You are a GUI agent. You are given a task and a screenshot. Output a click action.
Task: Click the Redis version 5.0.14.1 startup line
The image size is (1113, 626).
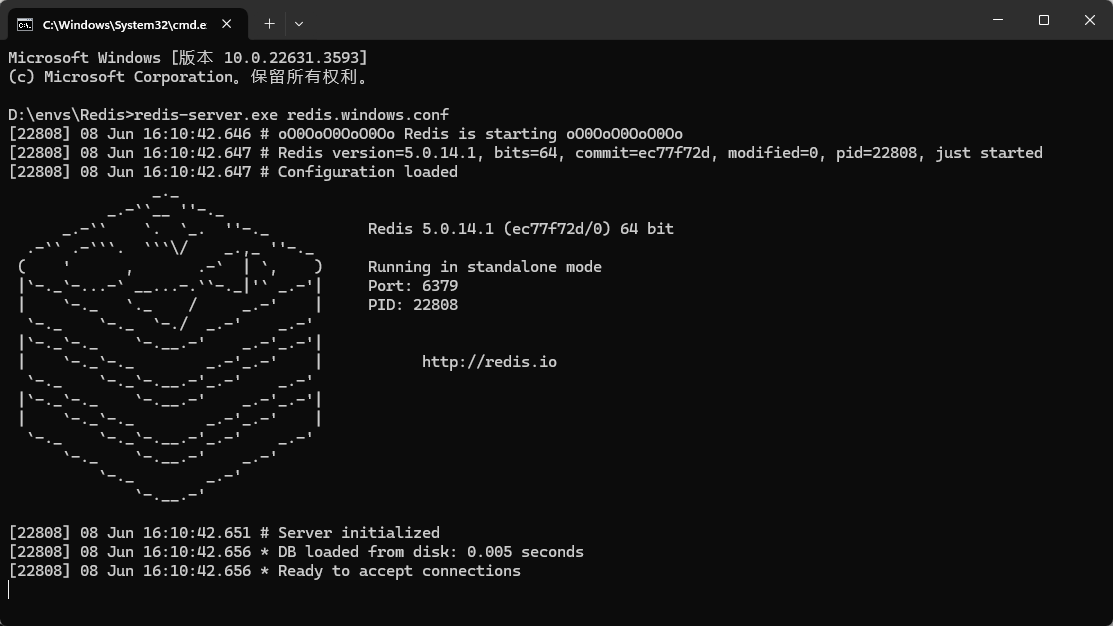point(525,152)
